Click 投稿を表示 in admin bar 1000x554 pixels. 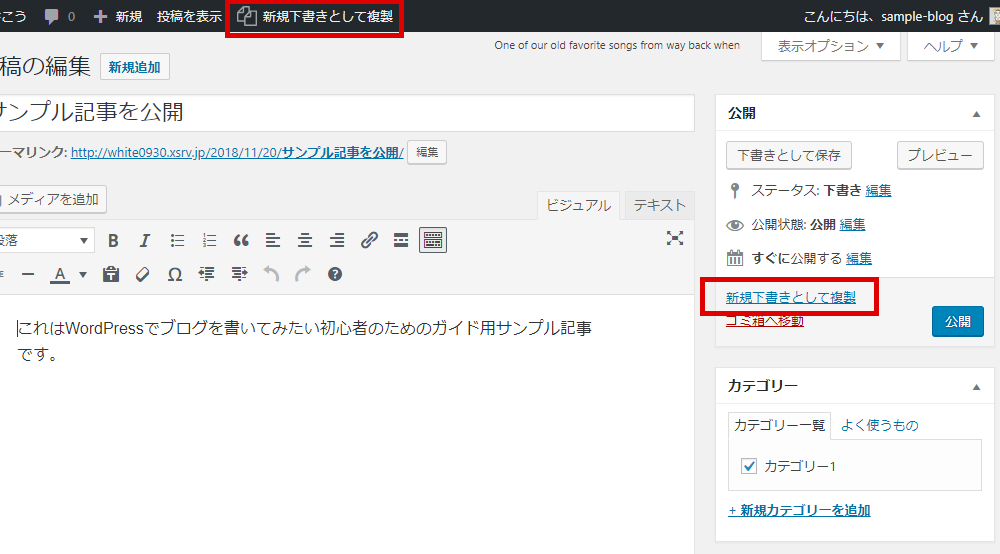(x=189, y=17)
